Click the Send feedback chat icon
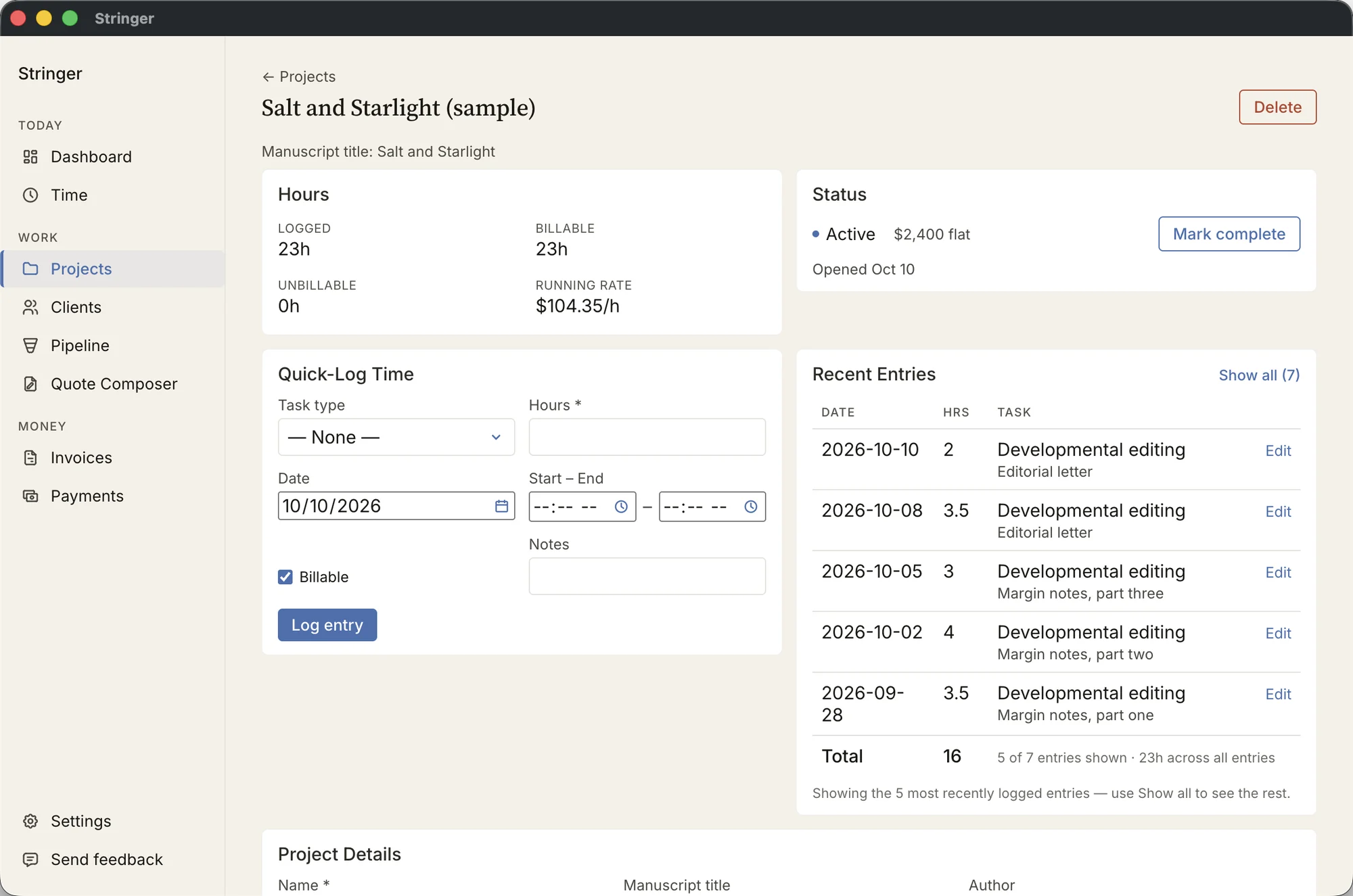The height and width of the screenshot is (896, 1353). click(30, 859)
